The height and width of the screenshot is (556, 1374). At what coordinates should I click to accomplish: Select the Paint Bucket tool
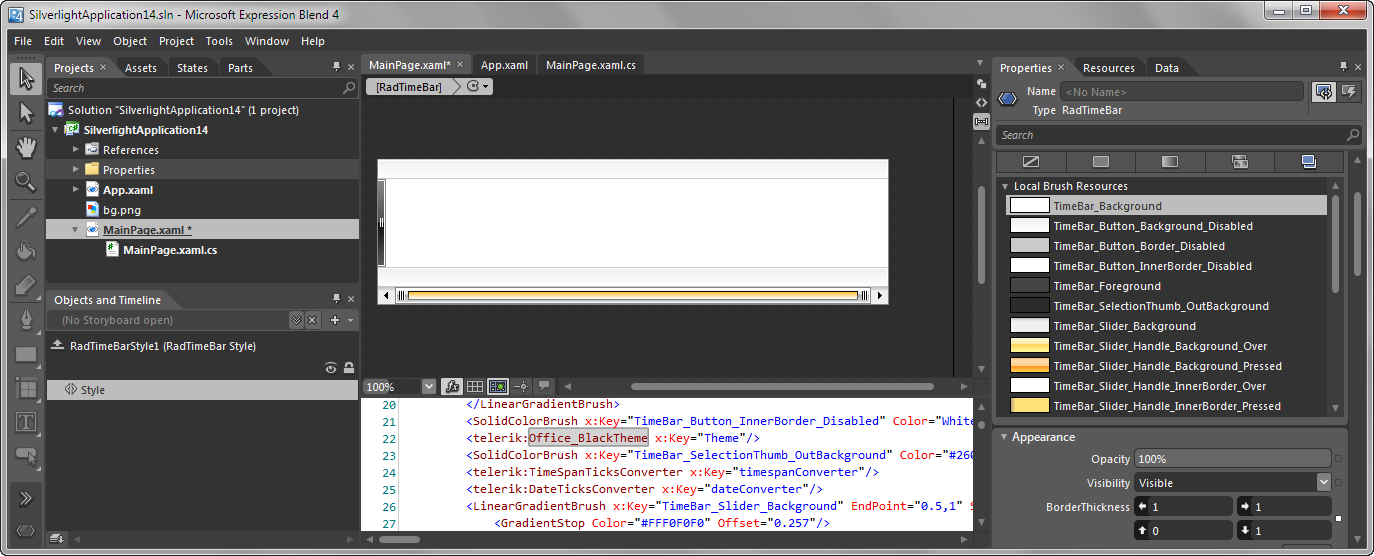pyautogui.click(x=26, y=251)
